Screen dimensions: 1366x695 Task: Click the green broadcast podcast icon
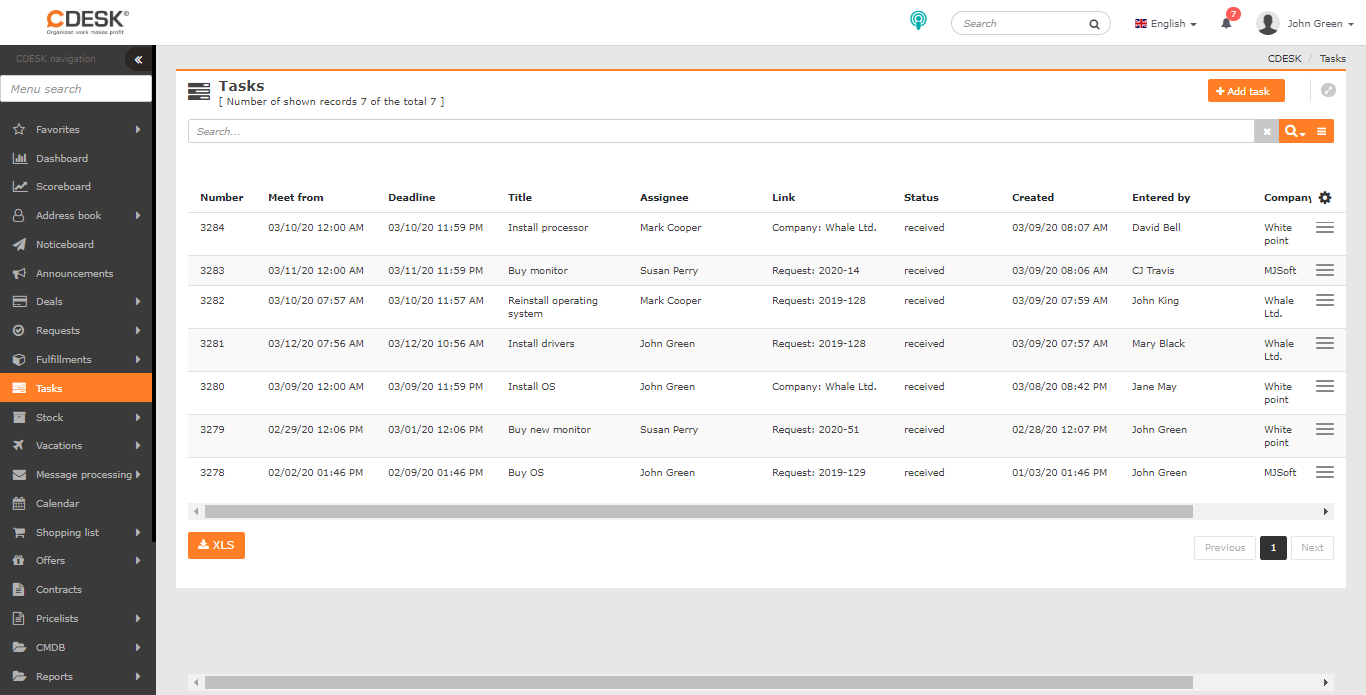918,21
